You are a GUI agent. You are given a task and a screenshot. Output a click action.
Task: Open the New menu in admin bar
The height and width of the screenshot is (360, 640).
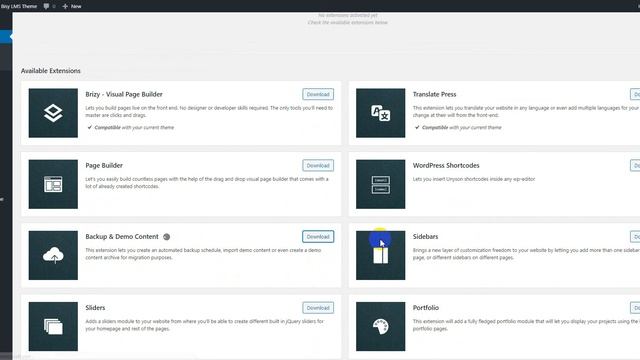pos(72,6)
